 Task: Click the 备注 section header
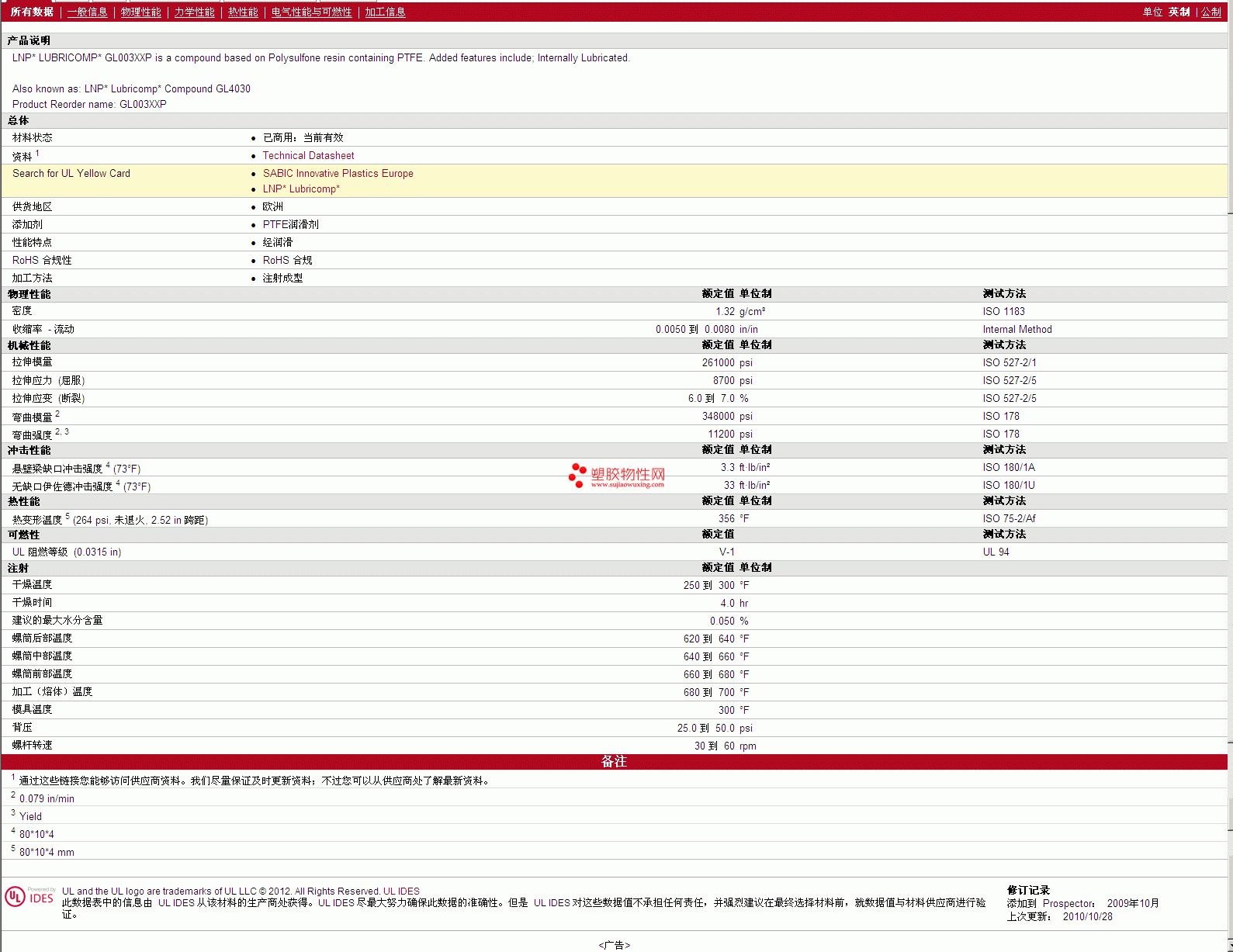(x=614, y=762)
